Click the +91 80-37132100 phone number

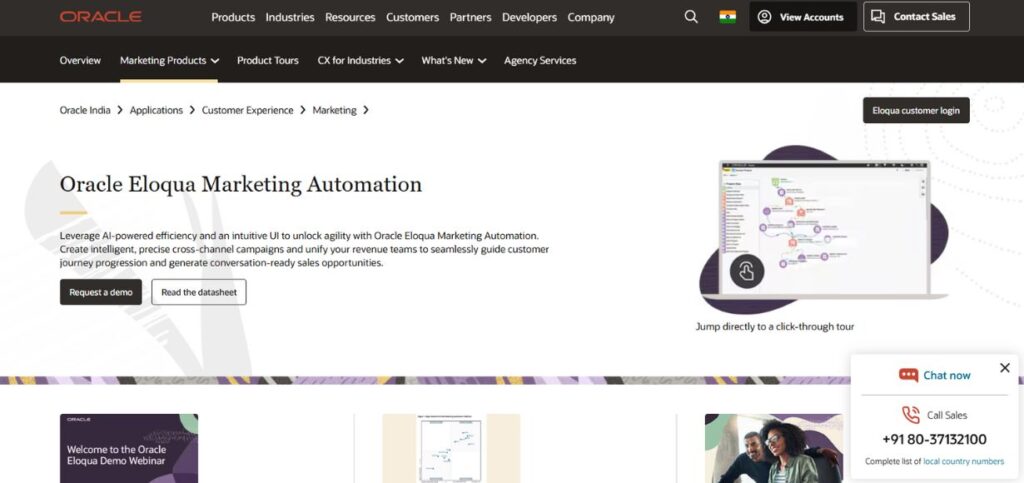coord(934,439)
